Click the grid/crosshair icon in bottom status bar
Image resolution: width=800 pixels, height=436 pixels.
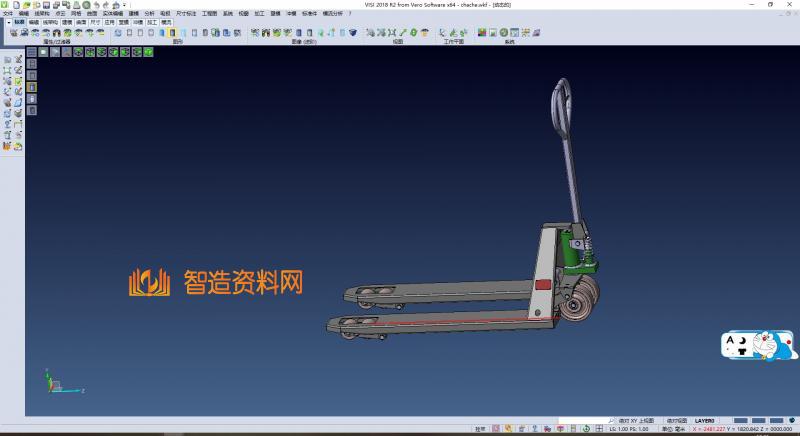click(599, 429)
